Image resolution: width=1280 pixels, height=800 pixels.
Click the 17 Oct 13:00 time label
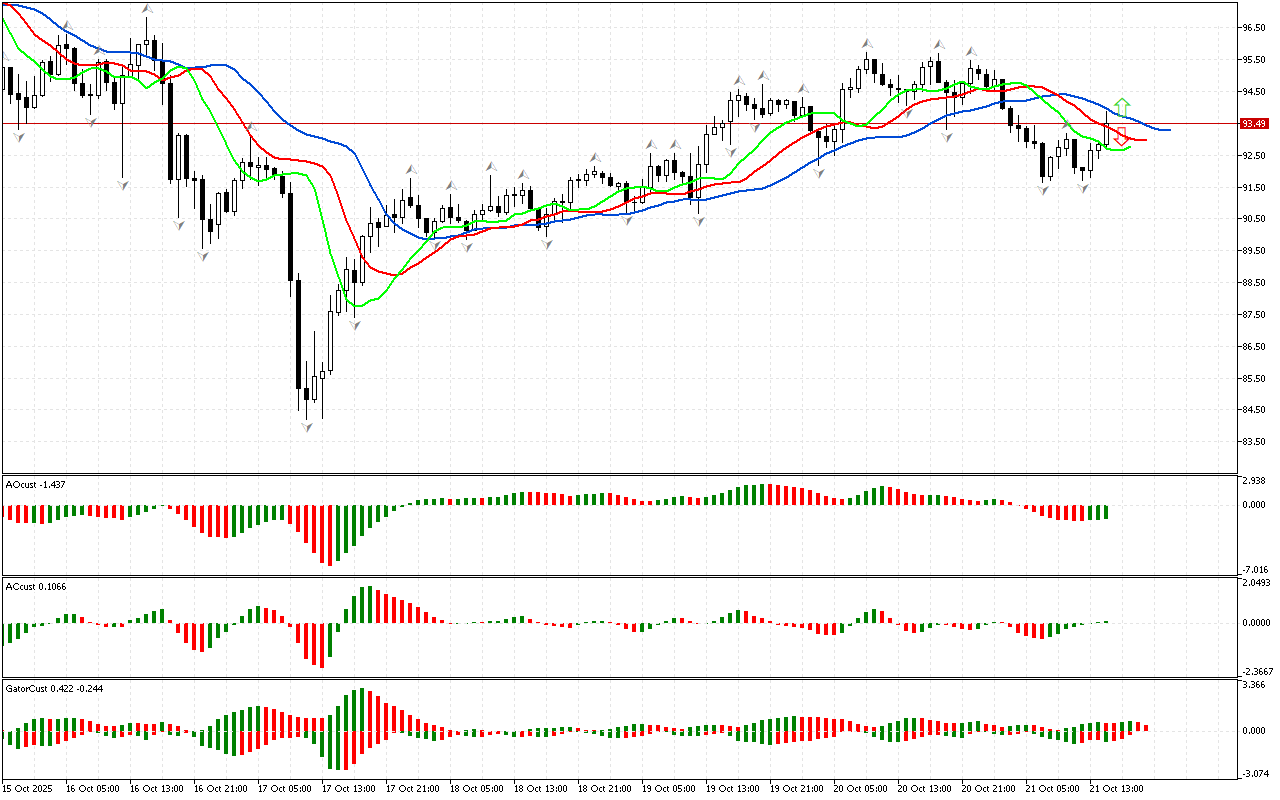tap(350, 788)
